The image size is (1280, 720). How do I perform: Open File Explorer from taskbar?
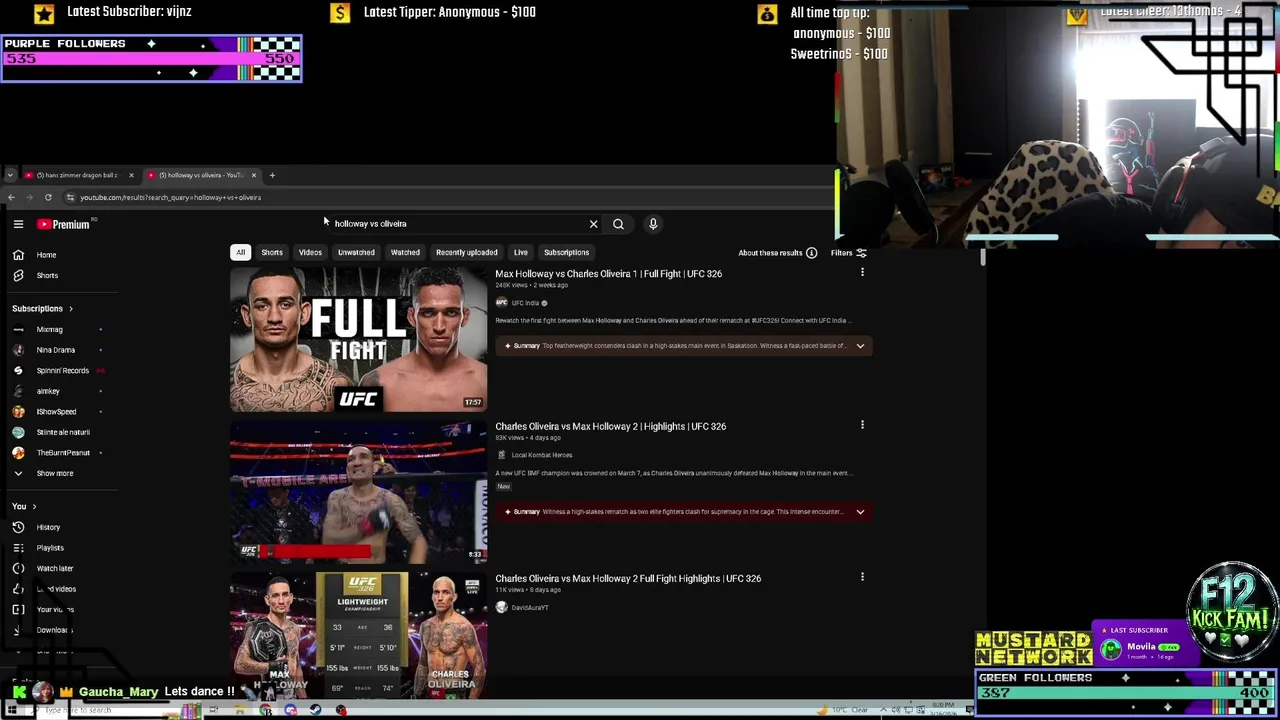point(240,710)
